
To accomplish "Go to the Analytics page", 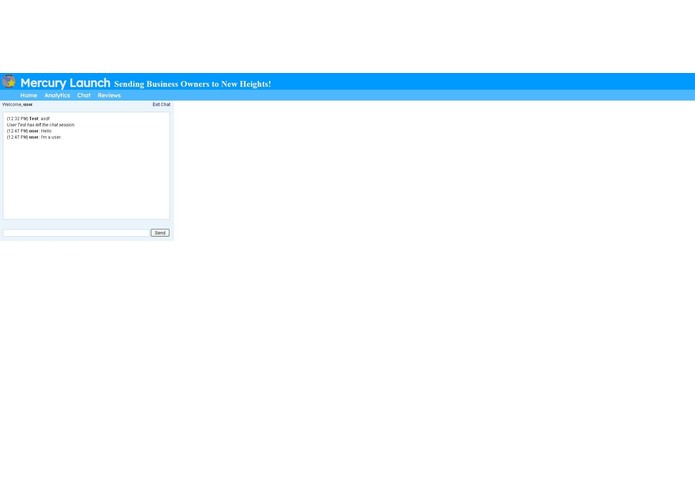I will tap(57, 95).
